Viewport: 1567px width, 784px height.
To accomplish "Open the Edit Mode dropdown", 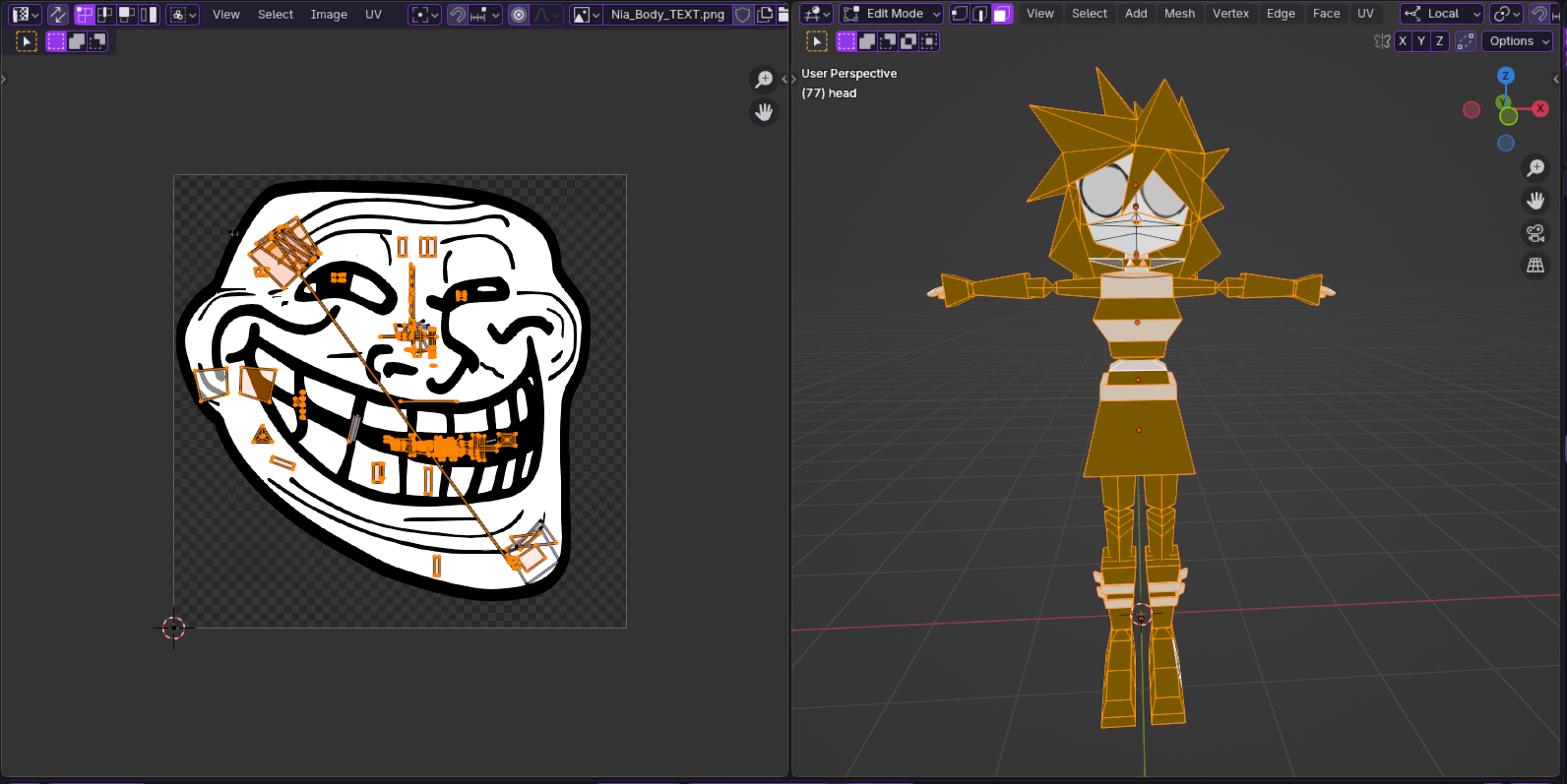I will click(x=892, y=14).
